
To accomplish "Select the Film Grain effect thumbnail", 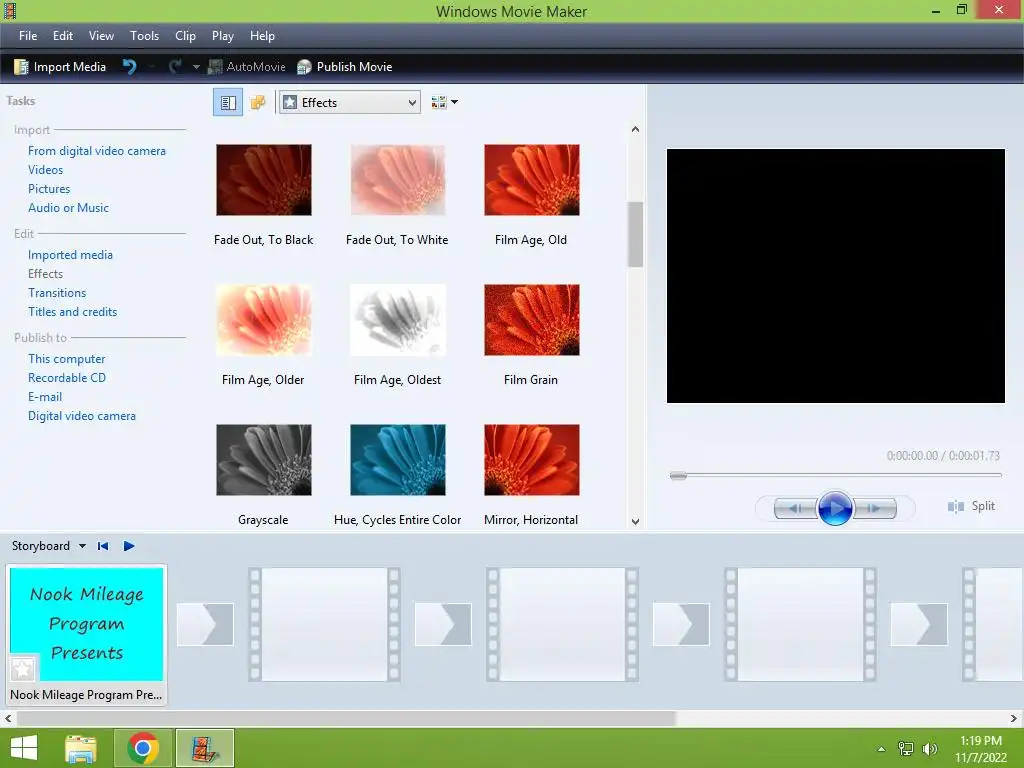I will [532, 320].
